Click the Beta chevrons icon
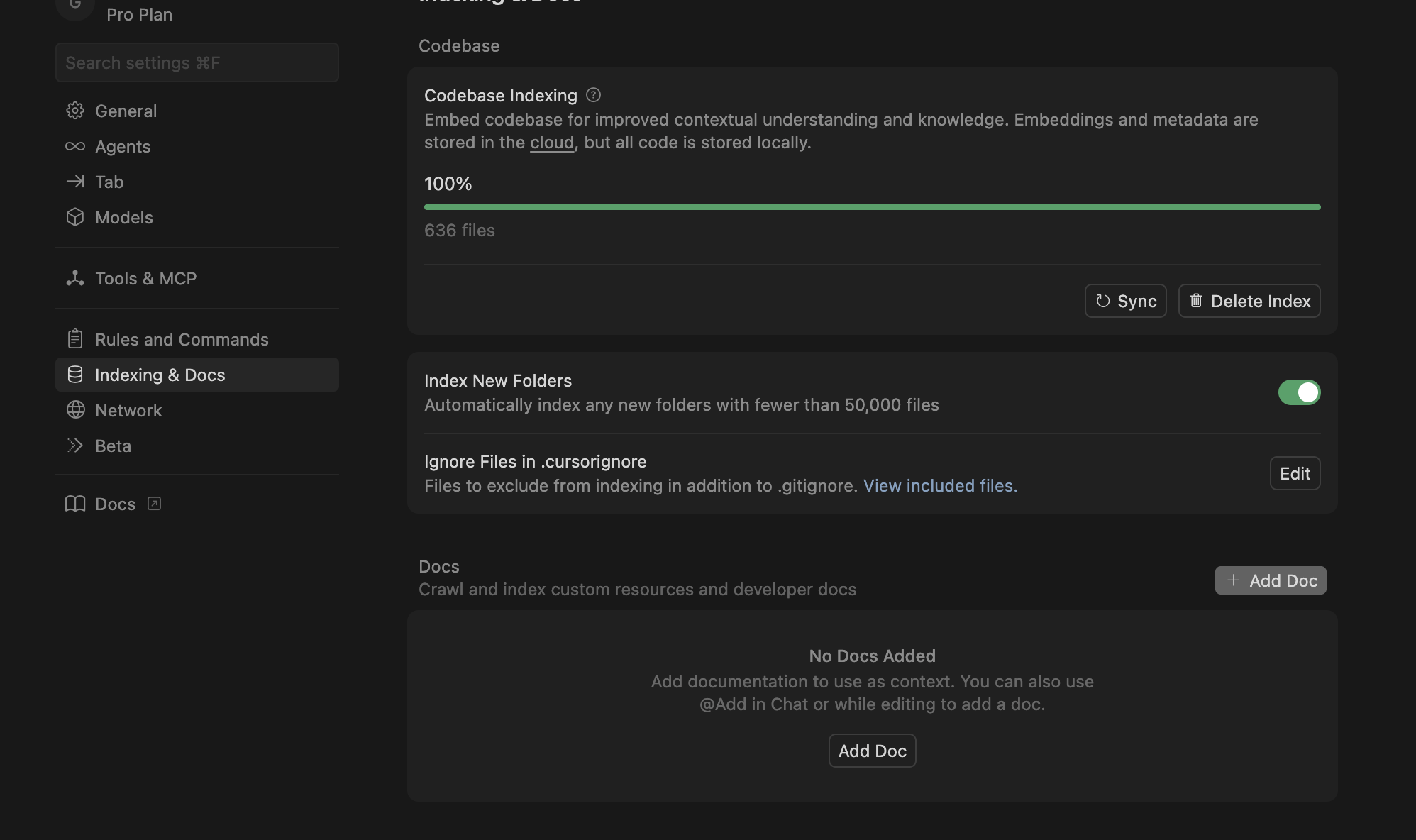 pos(75,446)
